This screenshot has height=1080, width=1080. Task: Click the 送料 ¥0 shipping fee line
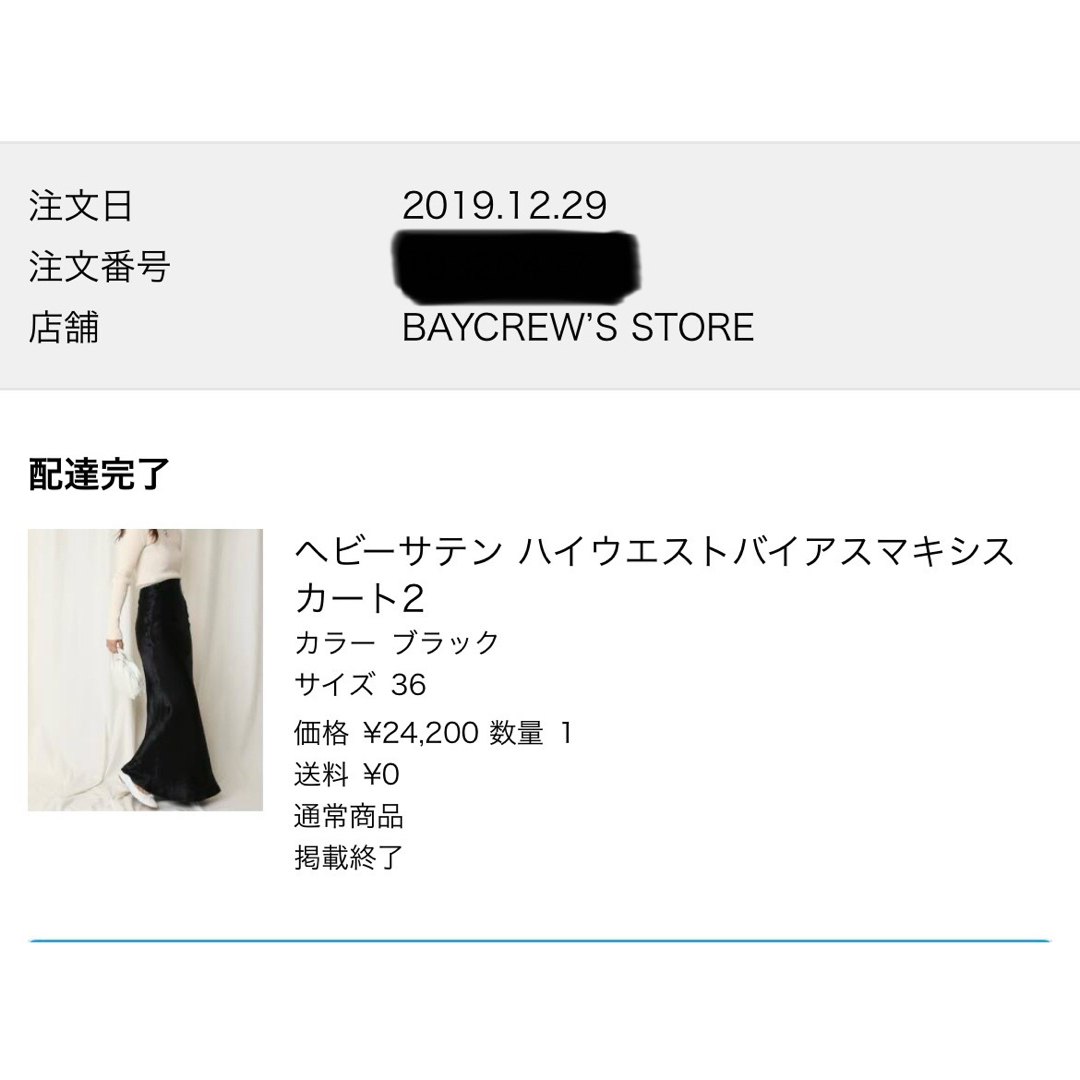point(346,775)
